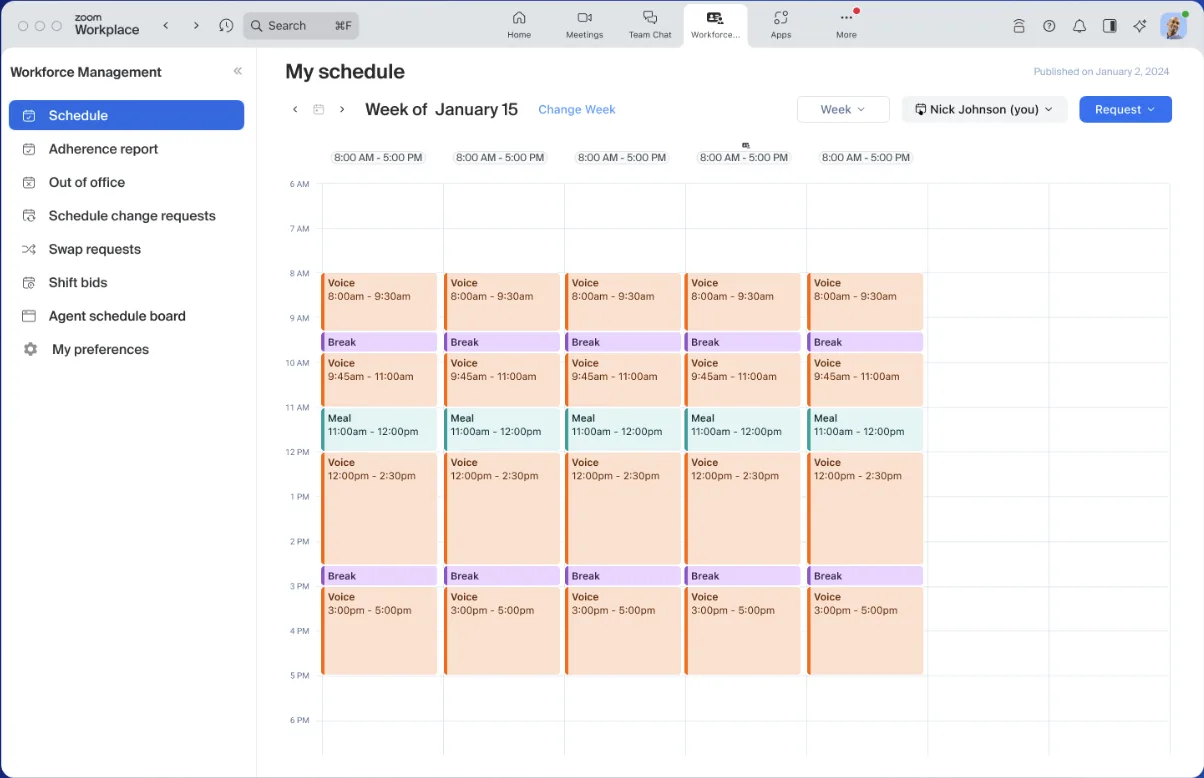Select Monday's Meal break block
This screenshot has height=778, width=1204.
pyautogui.click(x=379, y=428)
